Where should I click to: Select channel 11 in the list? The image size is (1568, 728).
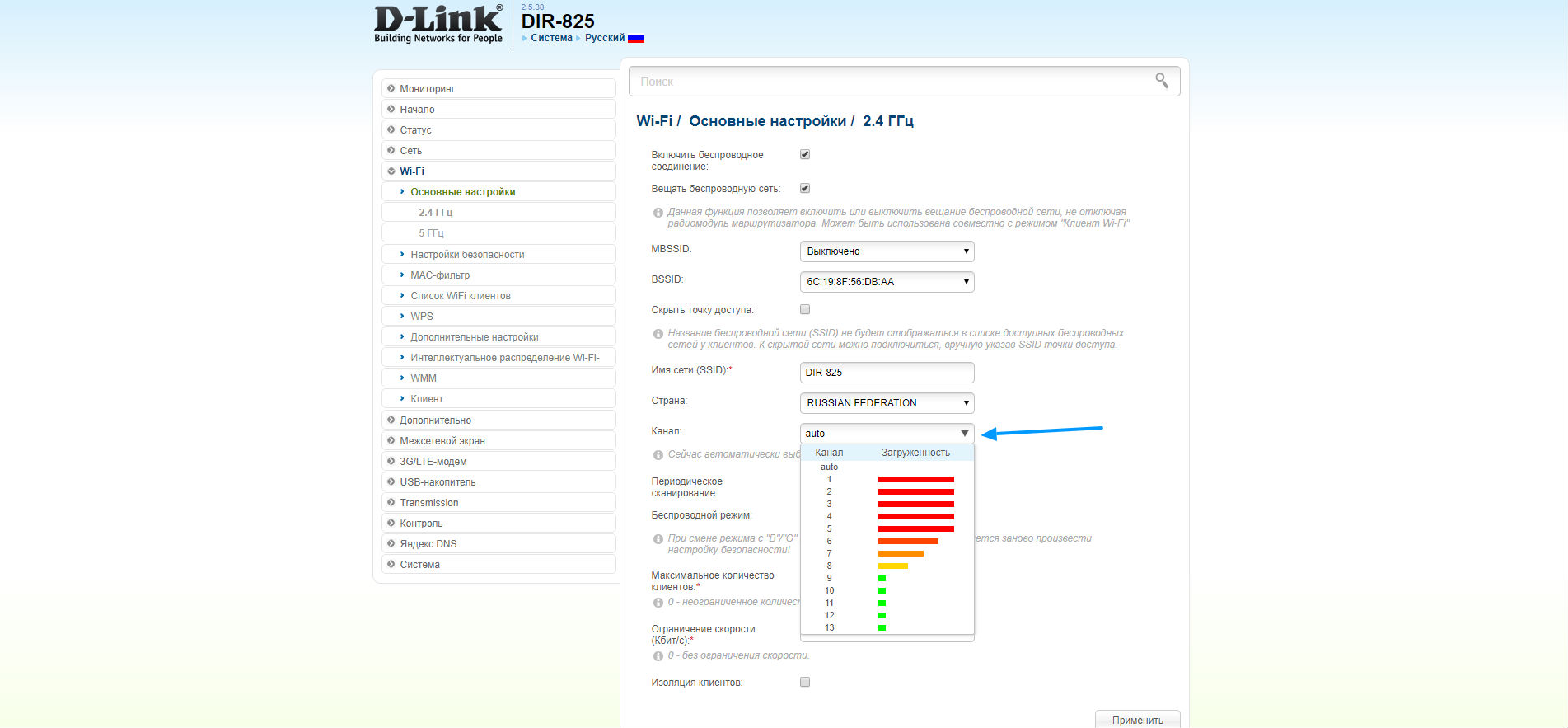click(887, 603)
